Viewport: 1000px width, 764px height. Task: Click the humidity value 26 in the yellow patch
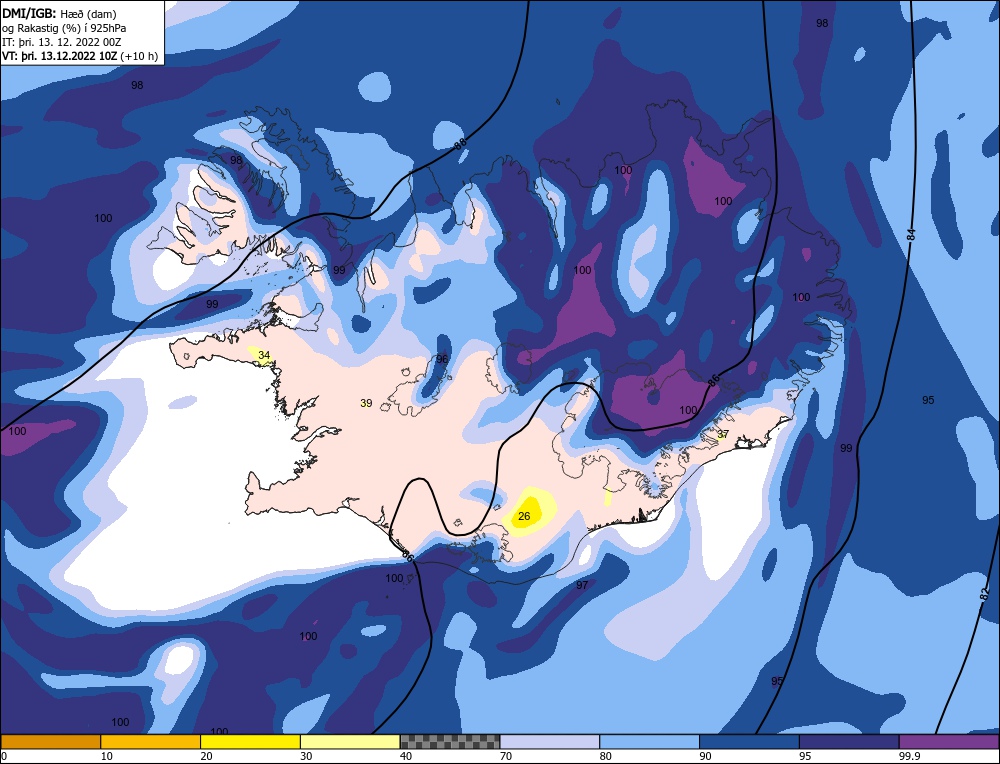coord(524,516)
